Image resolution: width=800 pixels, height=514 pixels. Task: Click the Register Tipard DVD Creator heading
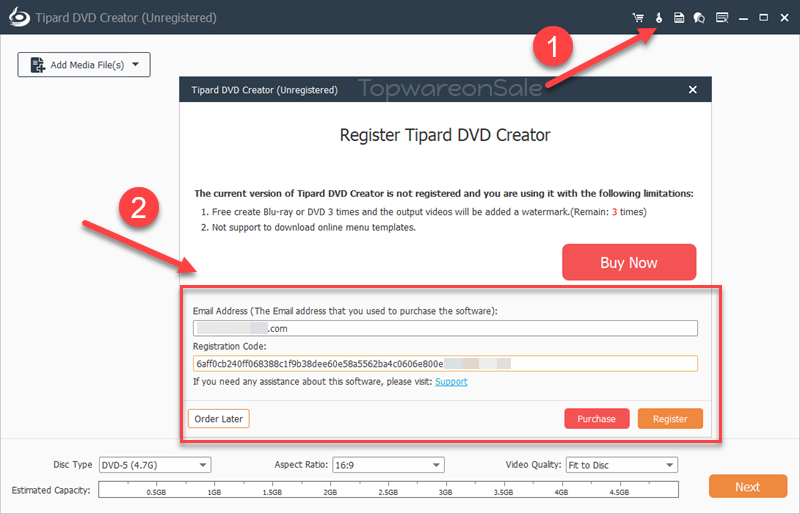[x=445, y=135]
